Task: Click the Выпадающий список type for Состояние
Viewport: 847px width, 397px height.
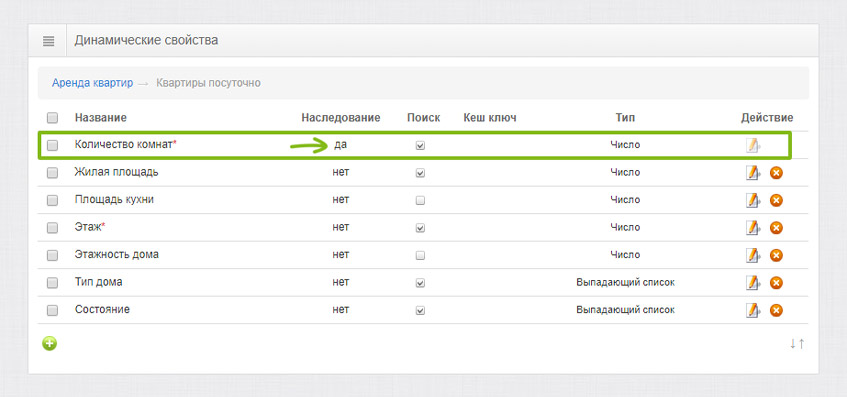Action: tap(626, 310)
